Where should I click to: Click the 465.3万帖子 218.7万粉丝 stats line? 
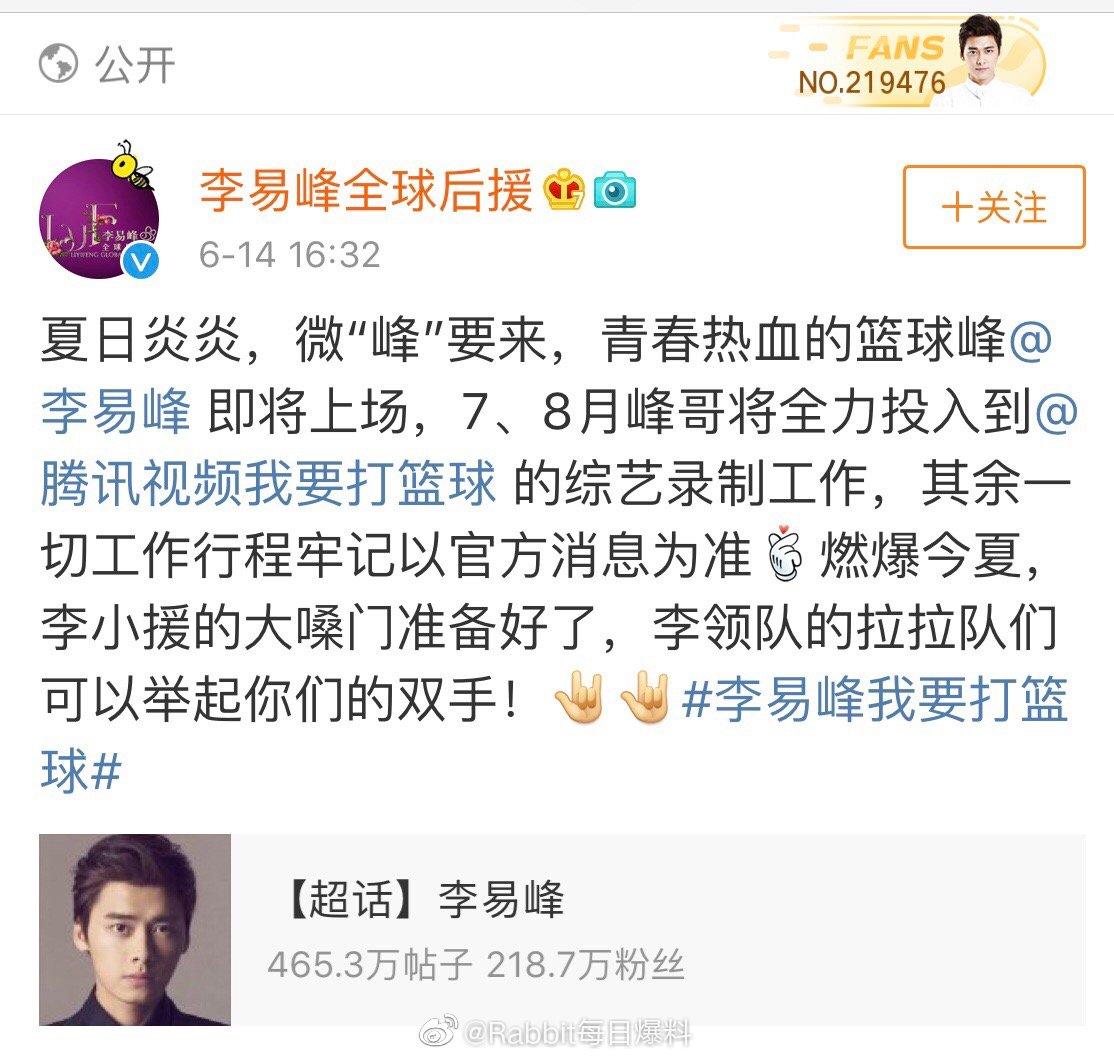click(x=476, y=965)
